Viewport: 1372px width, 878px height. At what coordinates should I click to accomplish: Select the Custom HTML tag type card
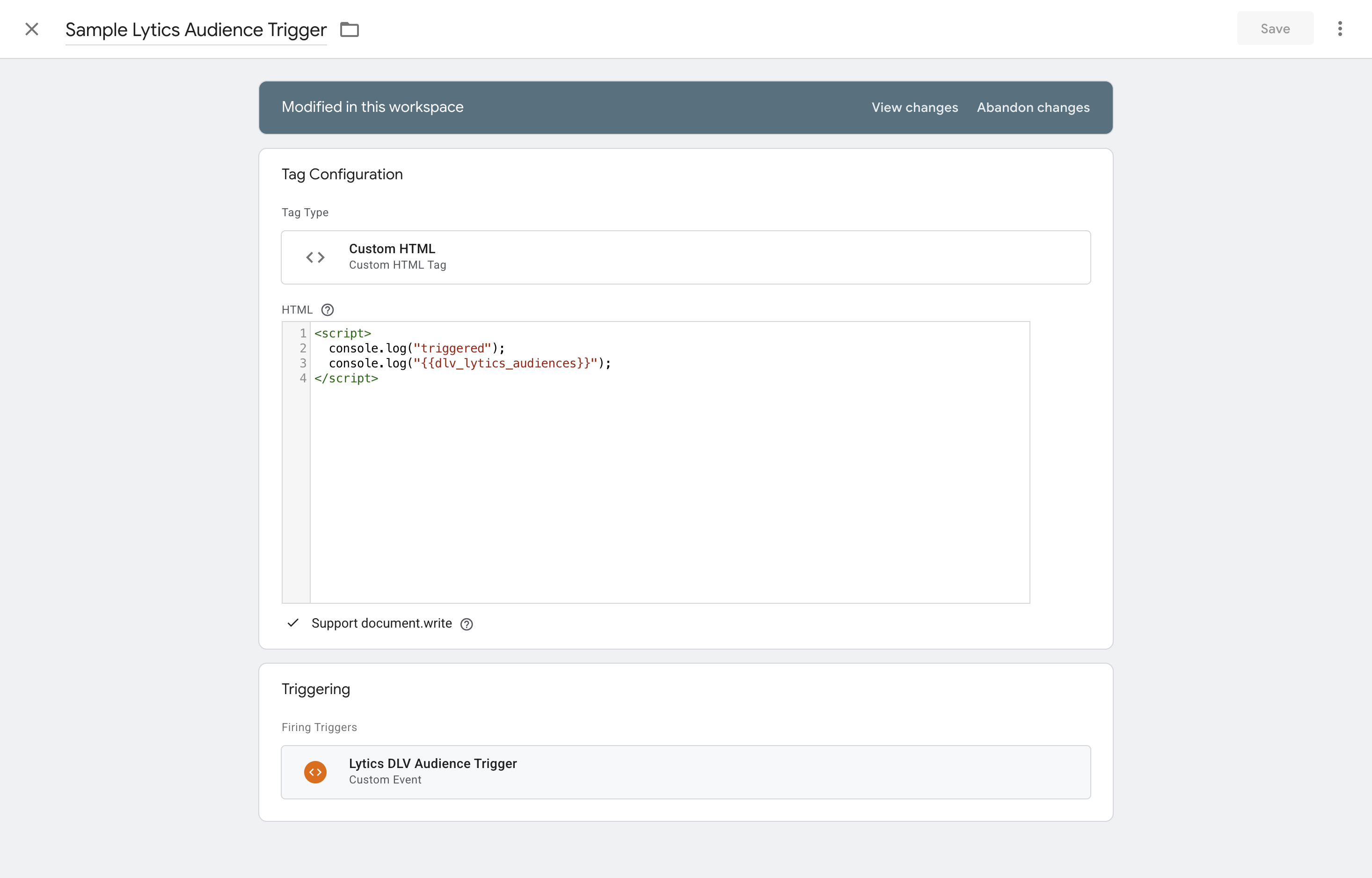coord(686,257)
